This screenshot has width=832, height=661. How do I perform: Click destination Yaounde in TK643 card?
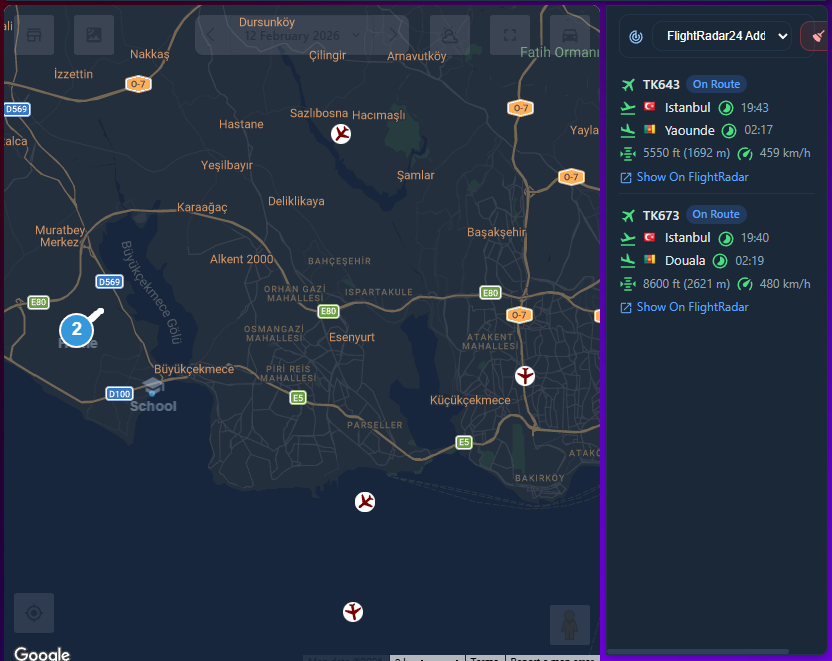689,131
